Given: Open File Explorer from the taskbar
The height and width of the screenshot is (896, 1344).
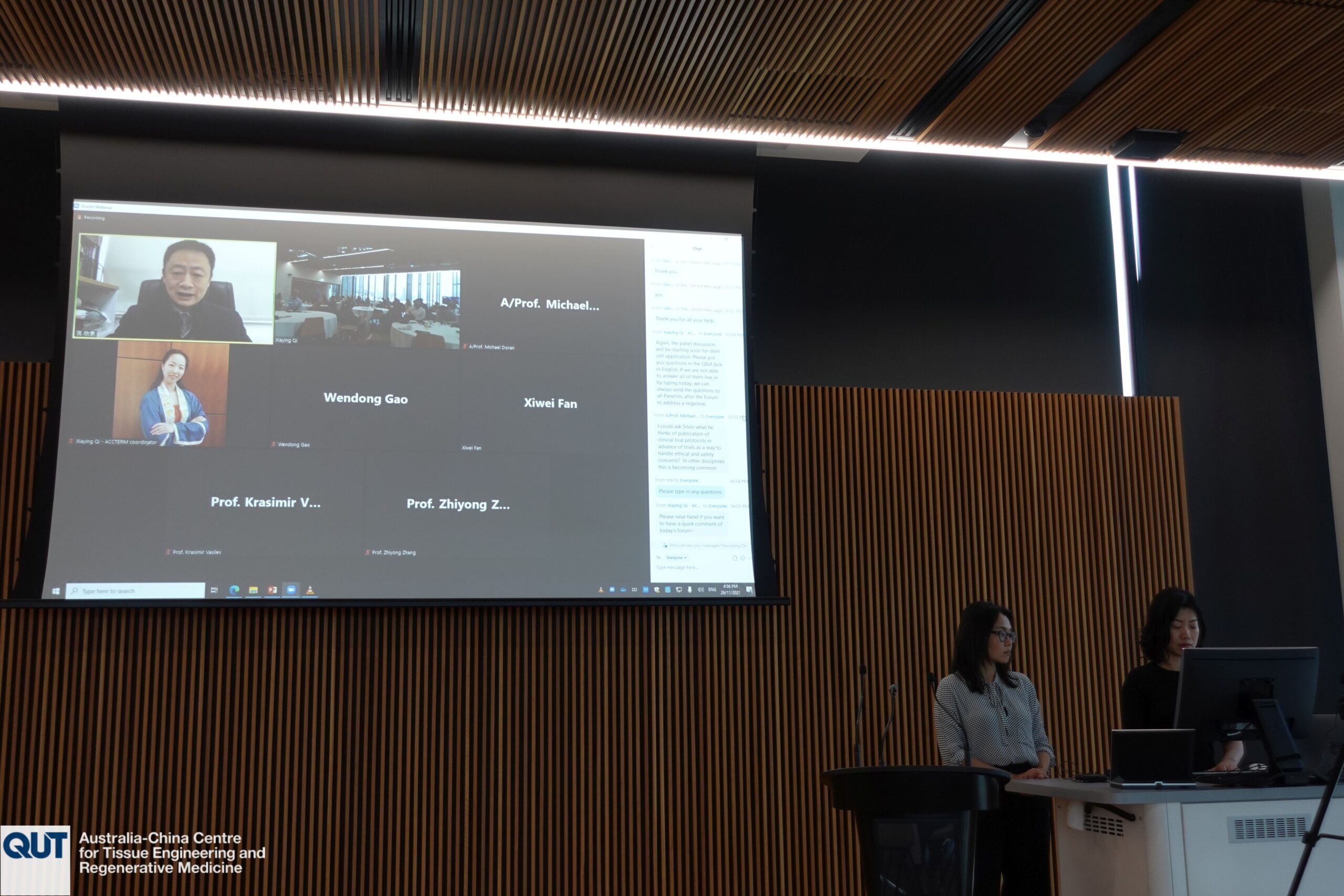Looking at the screenshot, I should [253, 589].
